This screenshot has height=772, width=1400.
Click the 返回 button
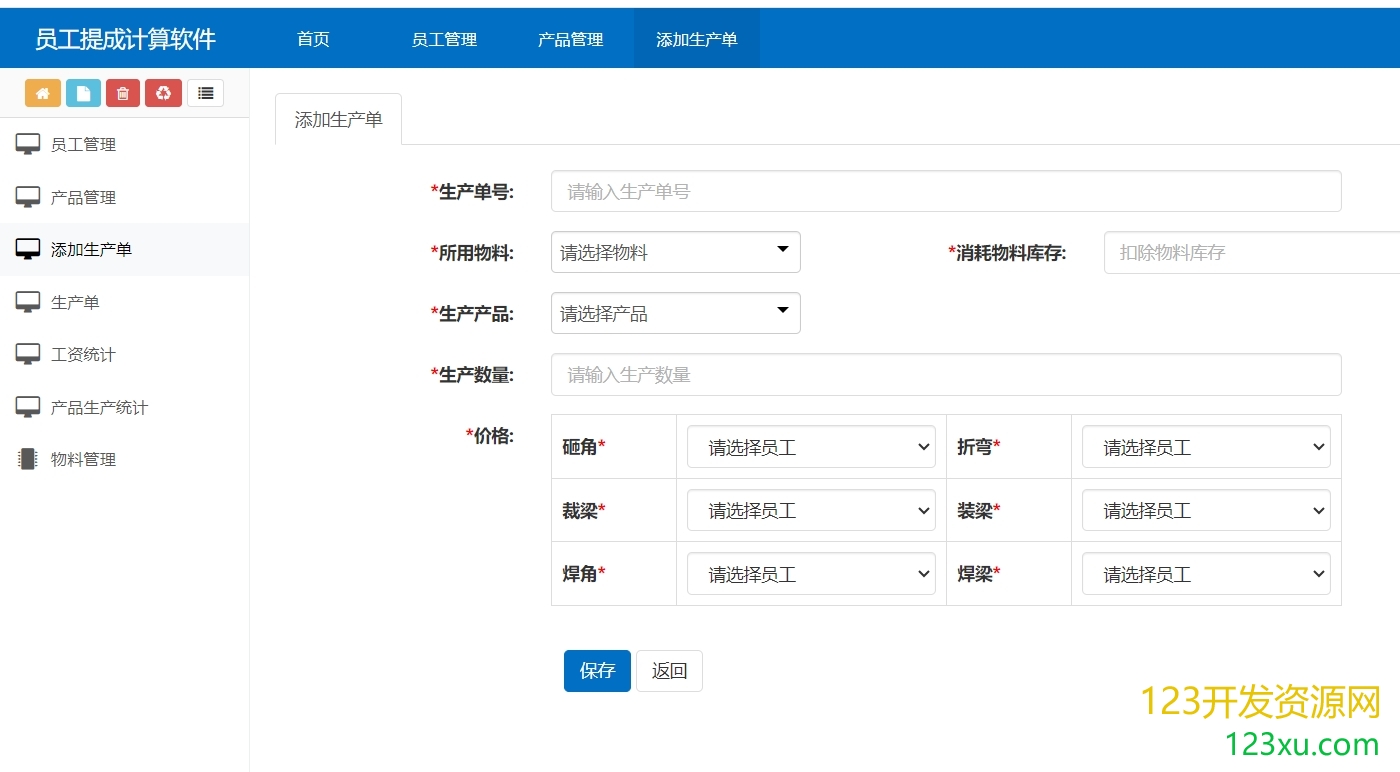tap(669, 671)
